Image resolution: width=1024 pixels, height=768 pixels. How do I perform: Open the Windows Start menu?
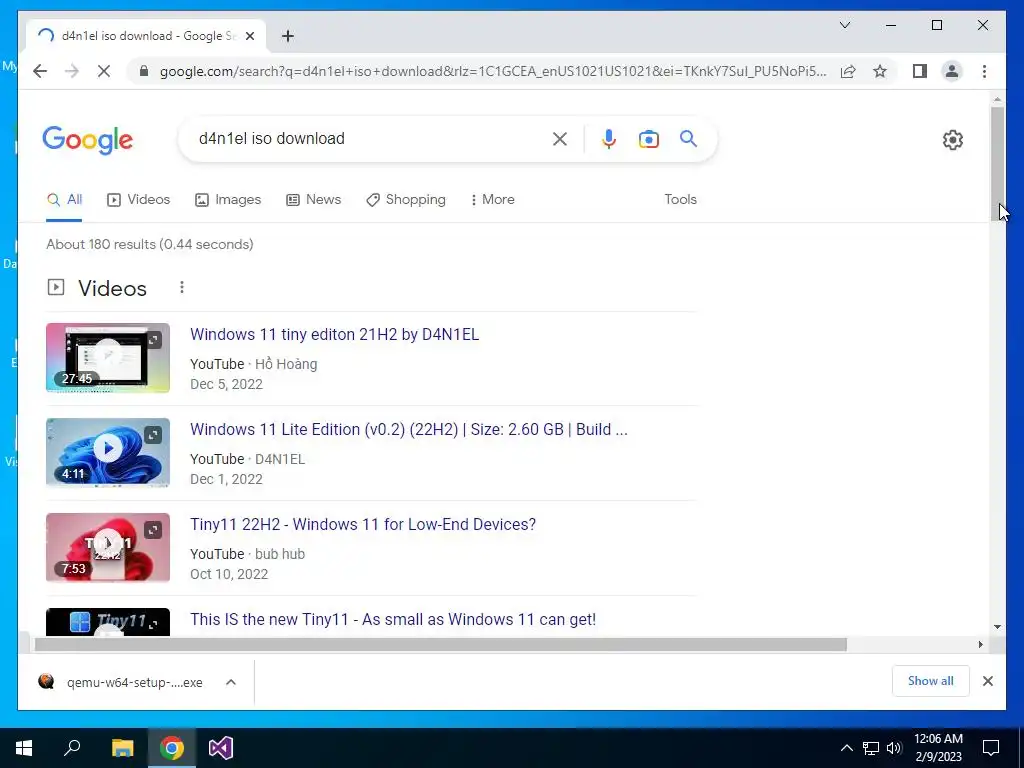(x=24, y=748)
